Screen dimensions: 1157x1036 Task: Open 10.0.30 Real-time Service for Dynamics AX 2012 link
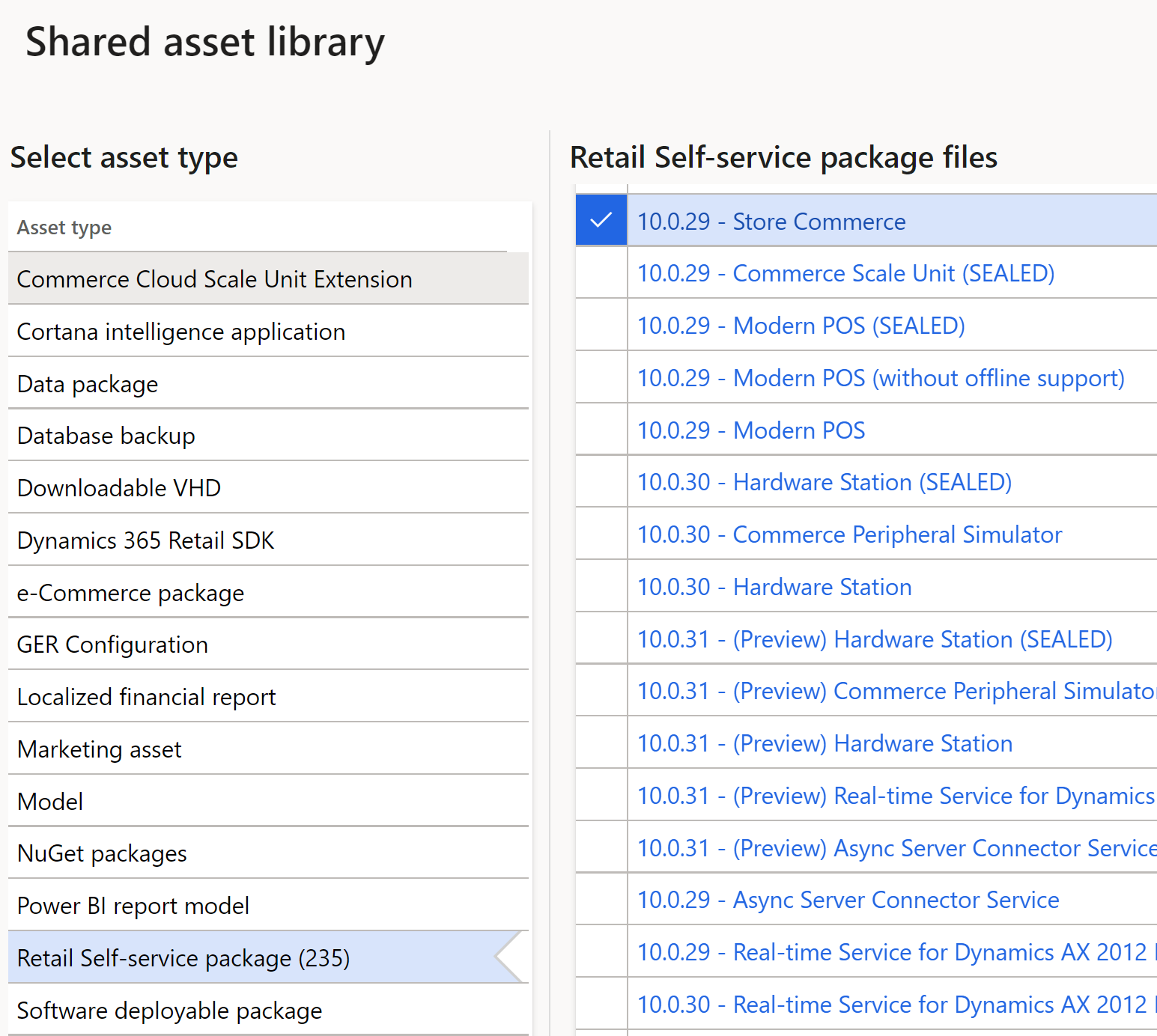pos(897,1005)
